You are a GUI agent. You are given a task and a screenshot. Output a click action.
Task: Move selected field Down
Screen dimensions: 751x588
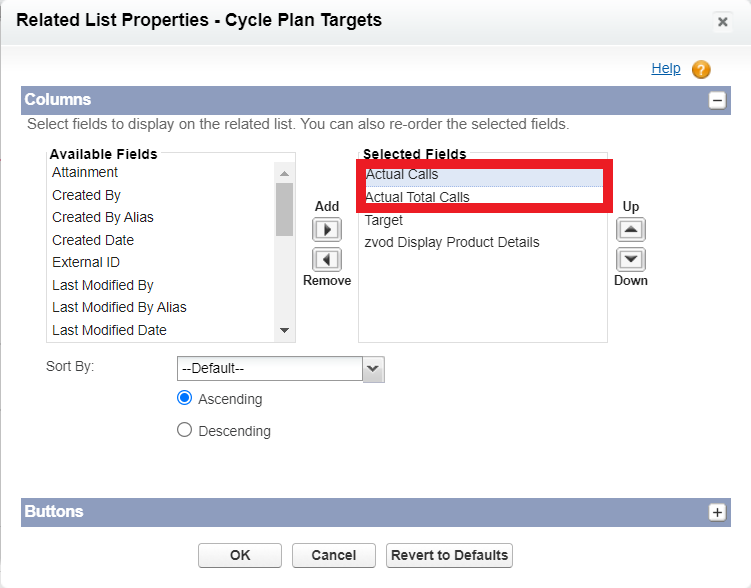tap(630, 260)
